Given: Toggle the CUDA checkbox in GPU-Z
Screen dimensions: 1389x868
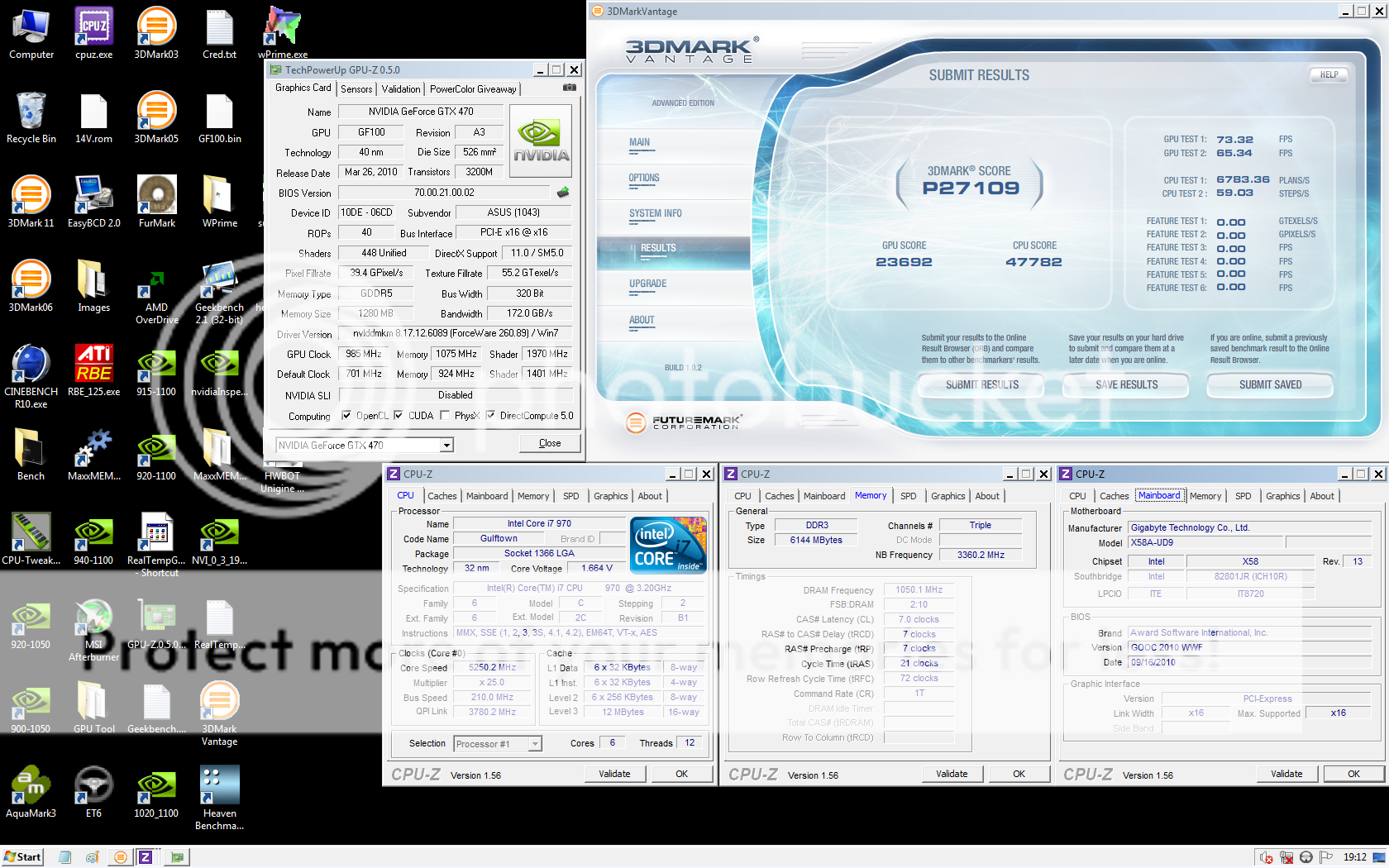Looking at the screenshot, I should (x=399, y=416).
